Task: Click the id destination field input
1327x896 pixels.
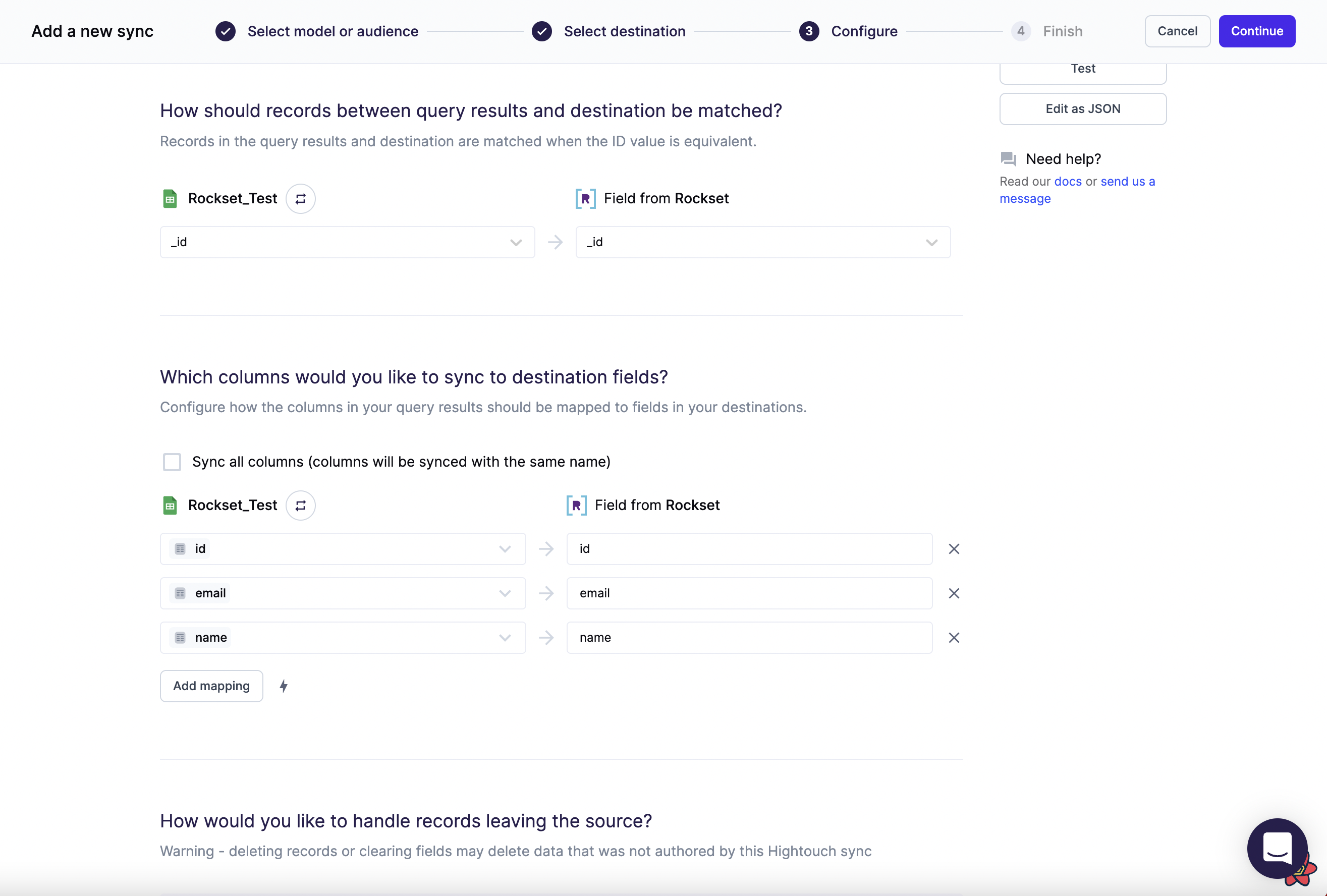Action: click(x=749, y=549)
